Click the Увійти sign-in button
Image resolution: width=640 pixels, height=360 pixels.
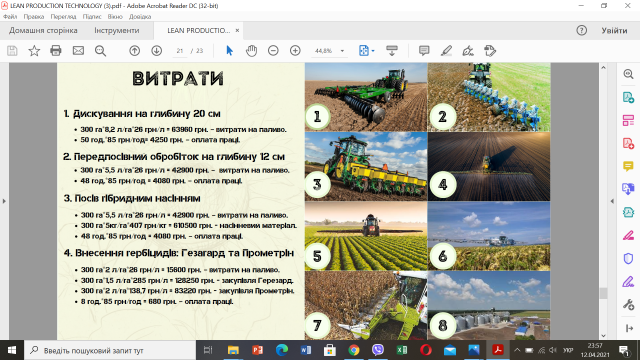(614, 31)
